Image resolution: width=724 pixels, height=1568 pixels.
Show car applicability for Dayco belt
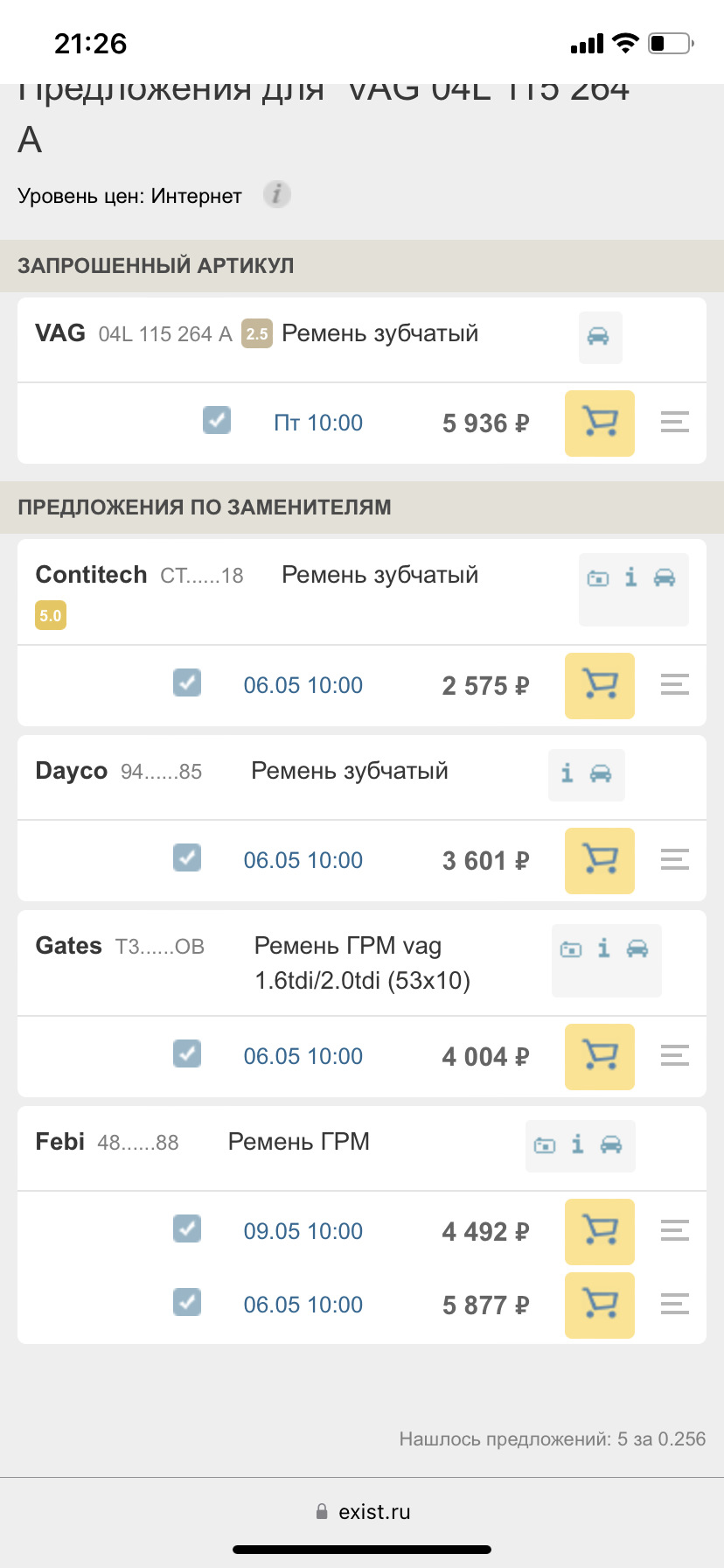(x=601, y=773)
